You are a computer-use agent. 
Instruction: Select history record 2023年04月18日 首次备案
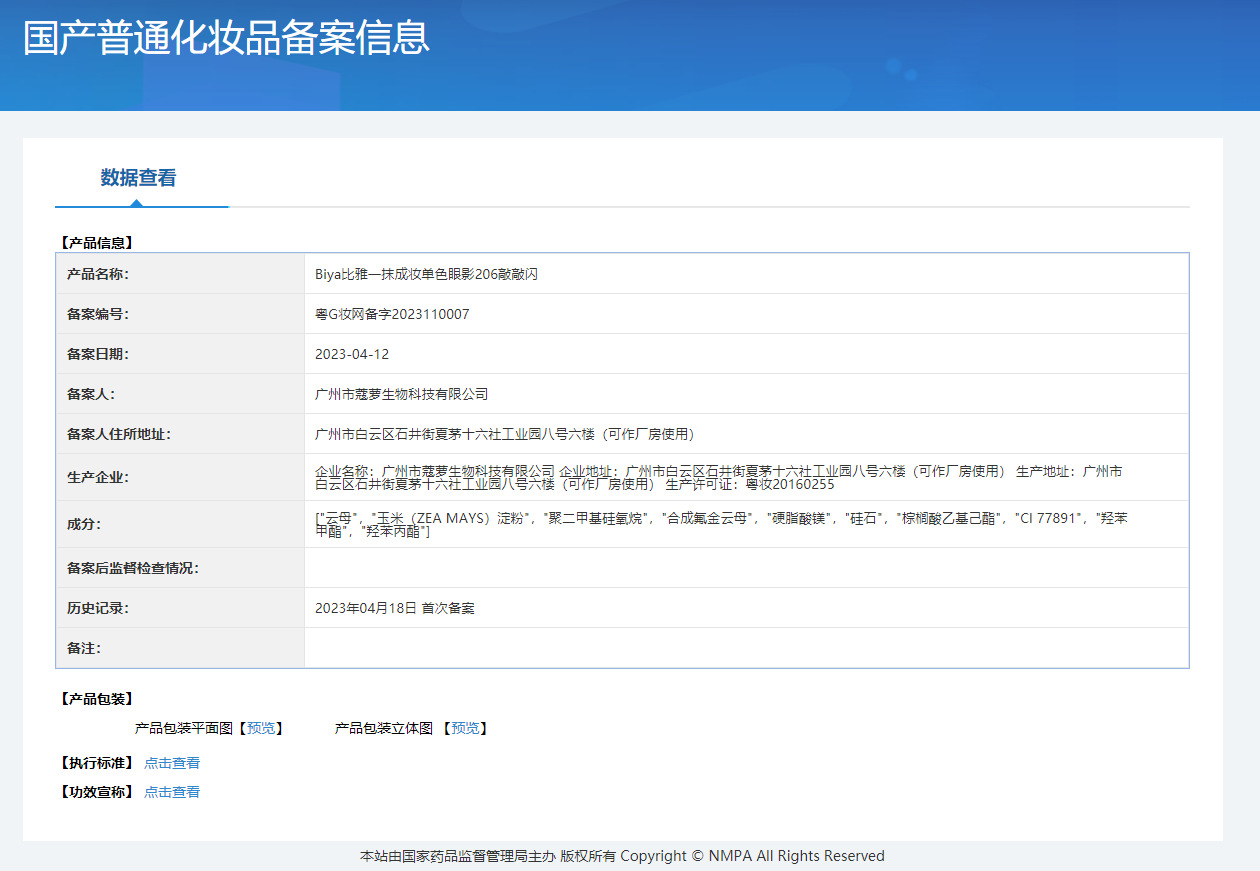coord(395,608)
